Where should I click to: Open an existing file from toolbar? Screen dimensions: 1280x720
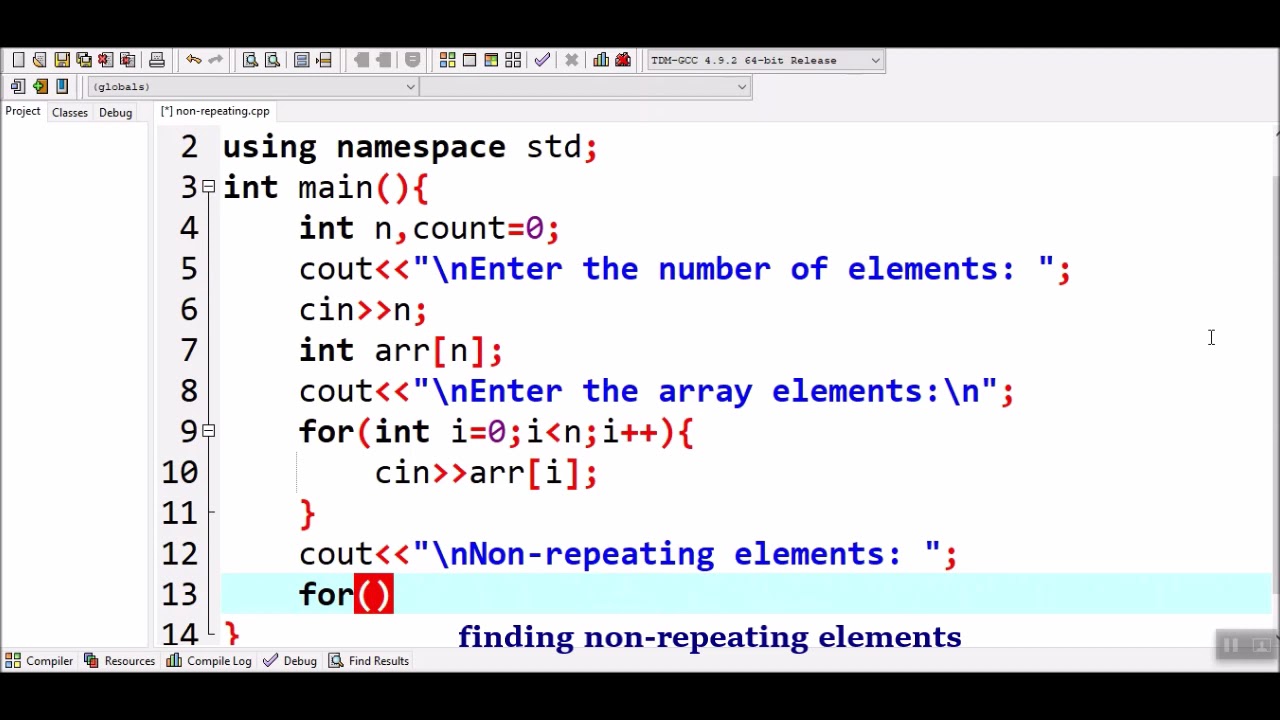pos(39,60)
